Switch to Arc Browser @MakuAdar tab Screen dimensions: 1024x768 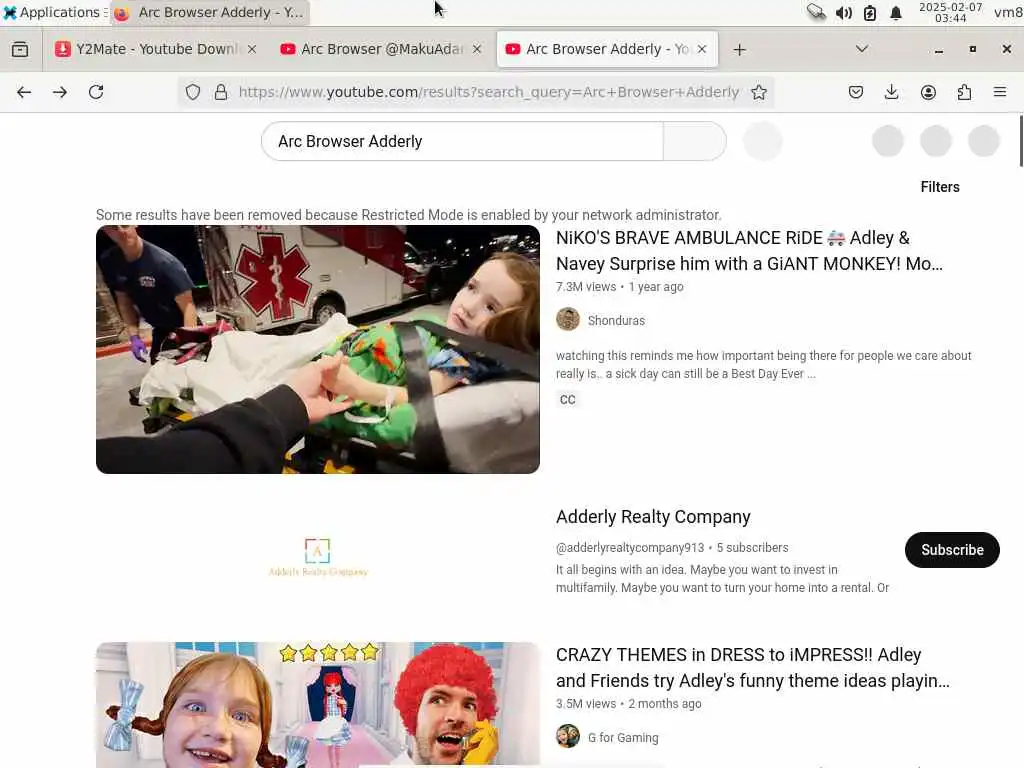pyautogui.click(x=381, y=49)
